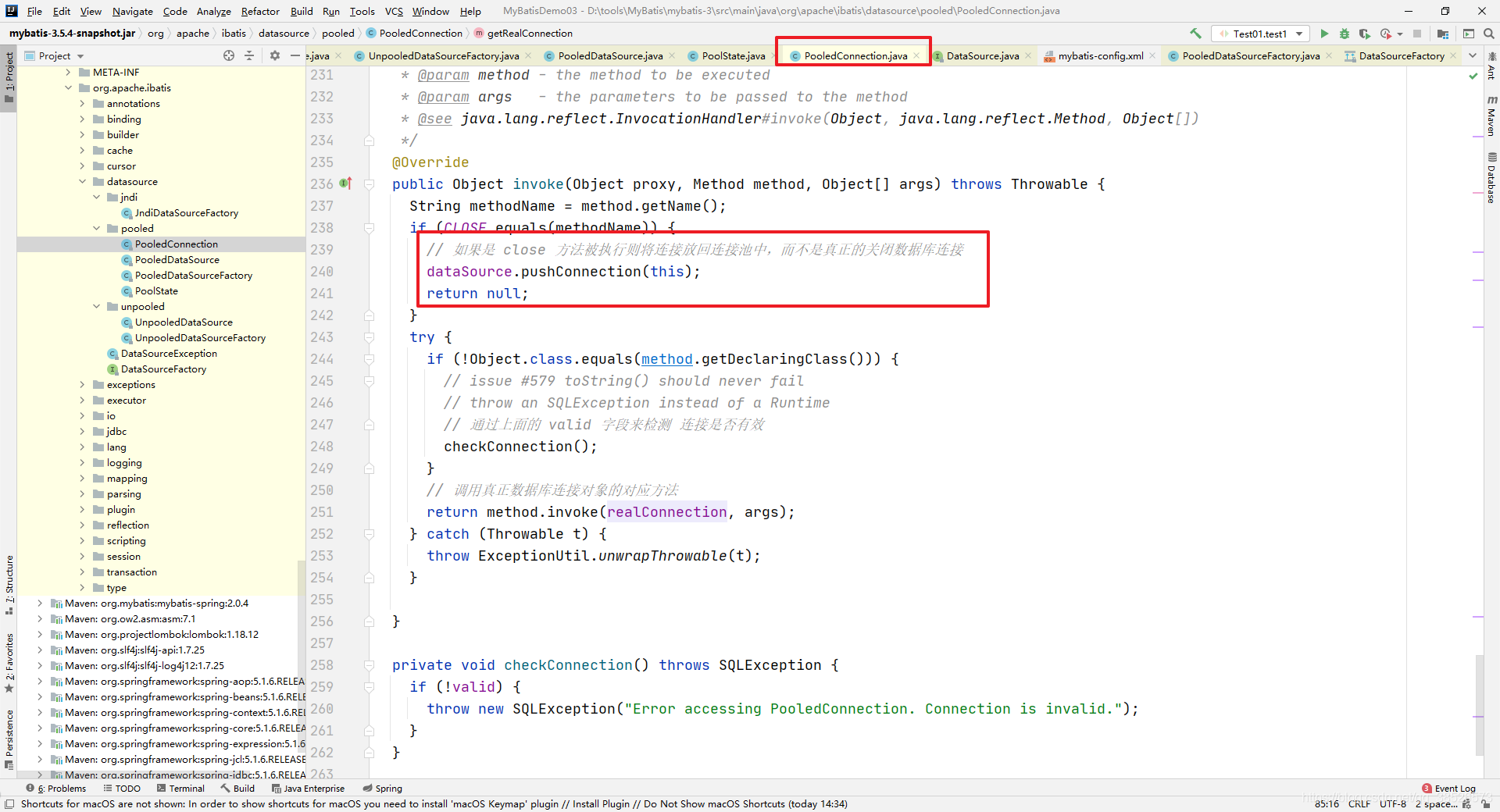
Task: Collapse the datasource folder in tree
Action: 82,182
